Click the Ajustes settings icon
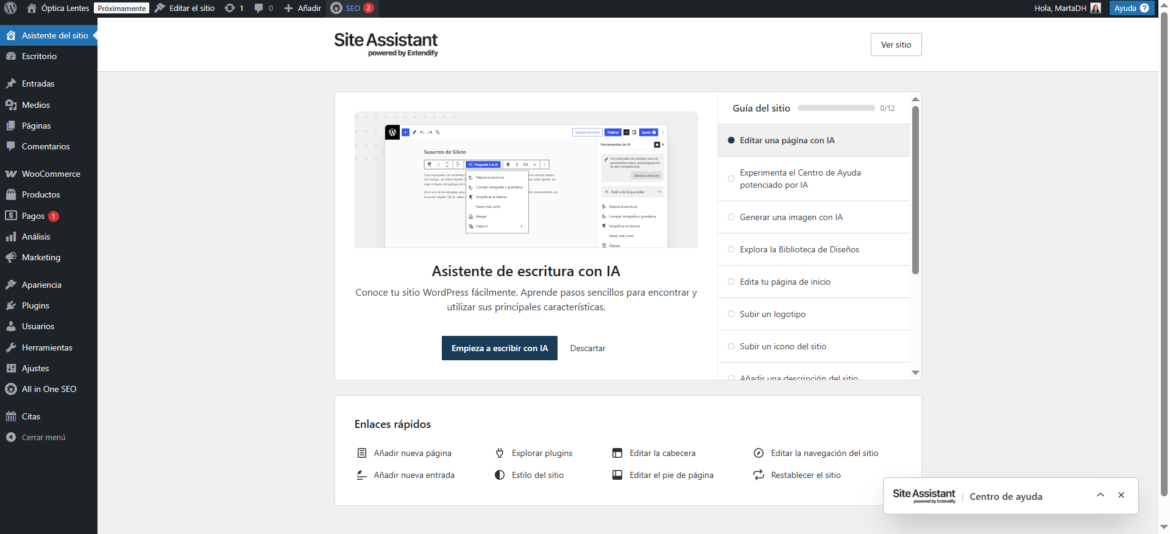The image size is (1170, 534). pyautogui.click(x=11, y=368)
